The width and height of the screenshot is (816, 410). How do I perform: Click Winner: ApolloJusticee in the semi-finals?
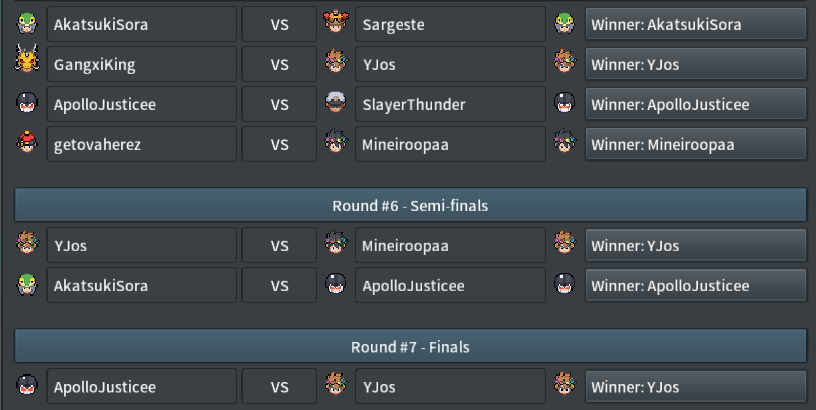pyautogui.click(x=696, y=285)
